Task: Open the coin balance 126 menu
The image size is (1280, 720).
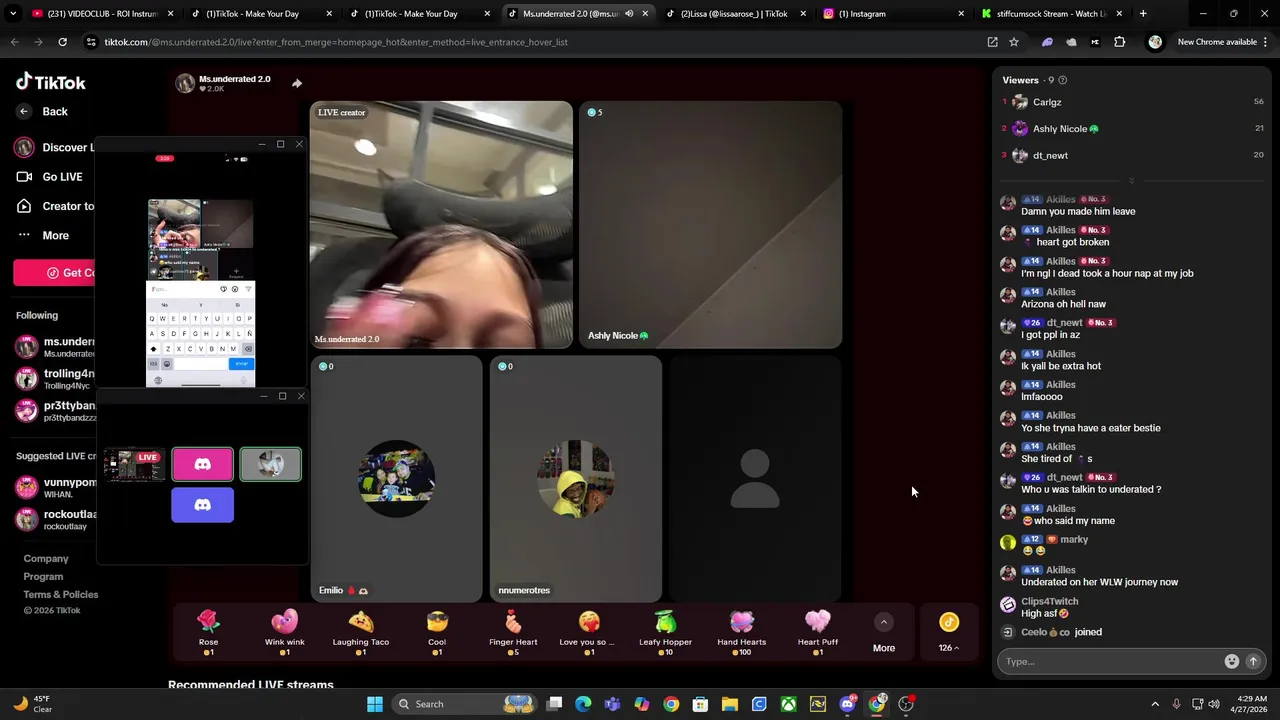Action: coord(948,633)
